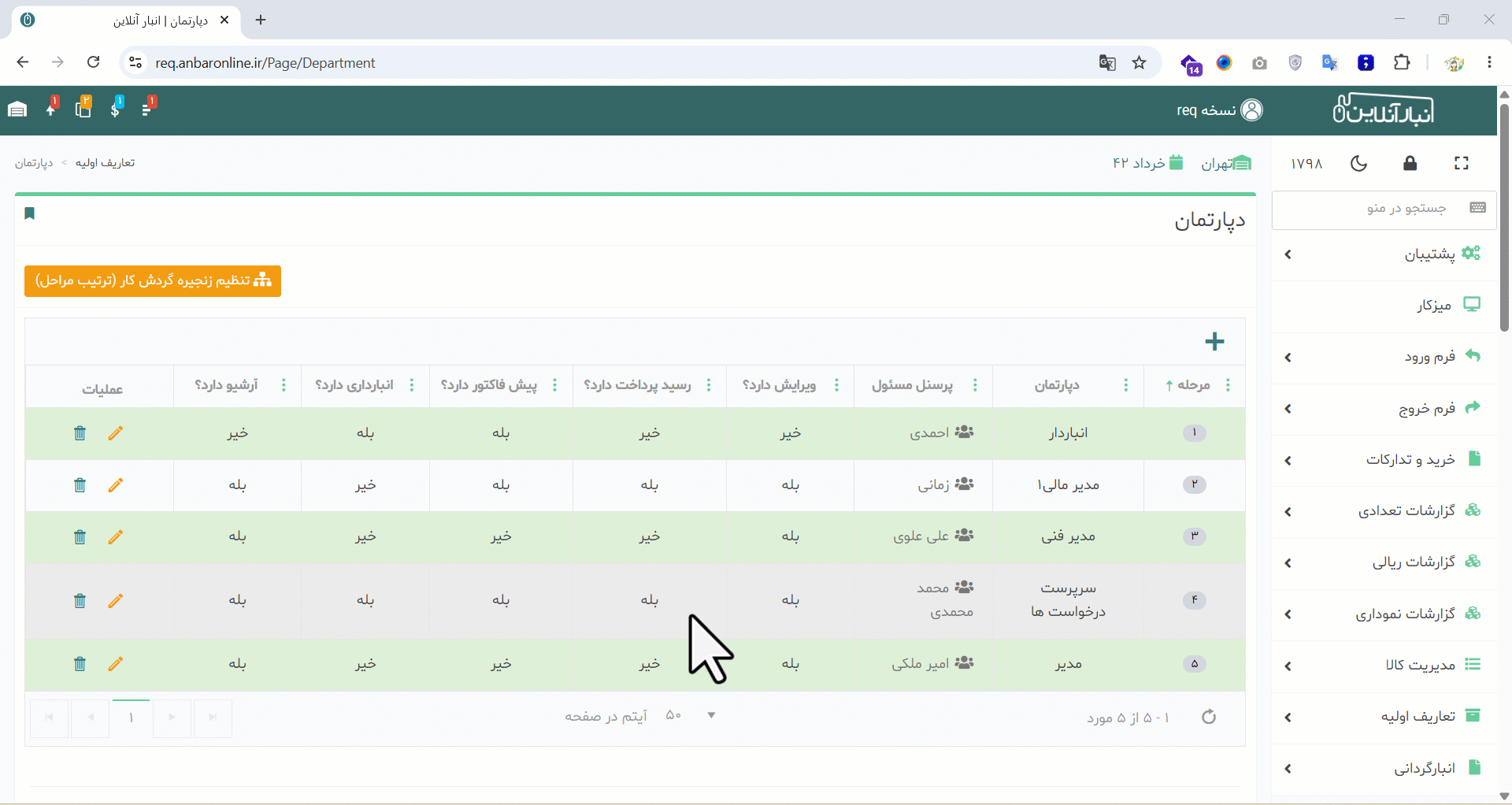Screen dimensions: 1512x805
Task: Open میزکار in the sidebar menu
Action: [1384, 306]
